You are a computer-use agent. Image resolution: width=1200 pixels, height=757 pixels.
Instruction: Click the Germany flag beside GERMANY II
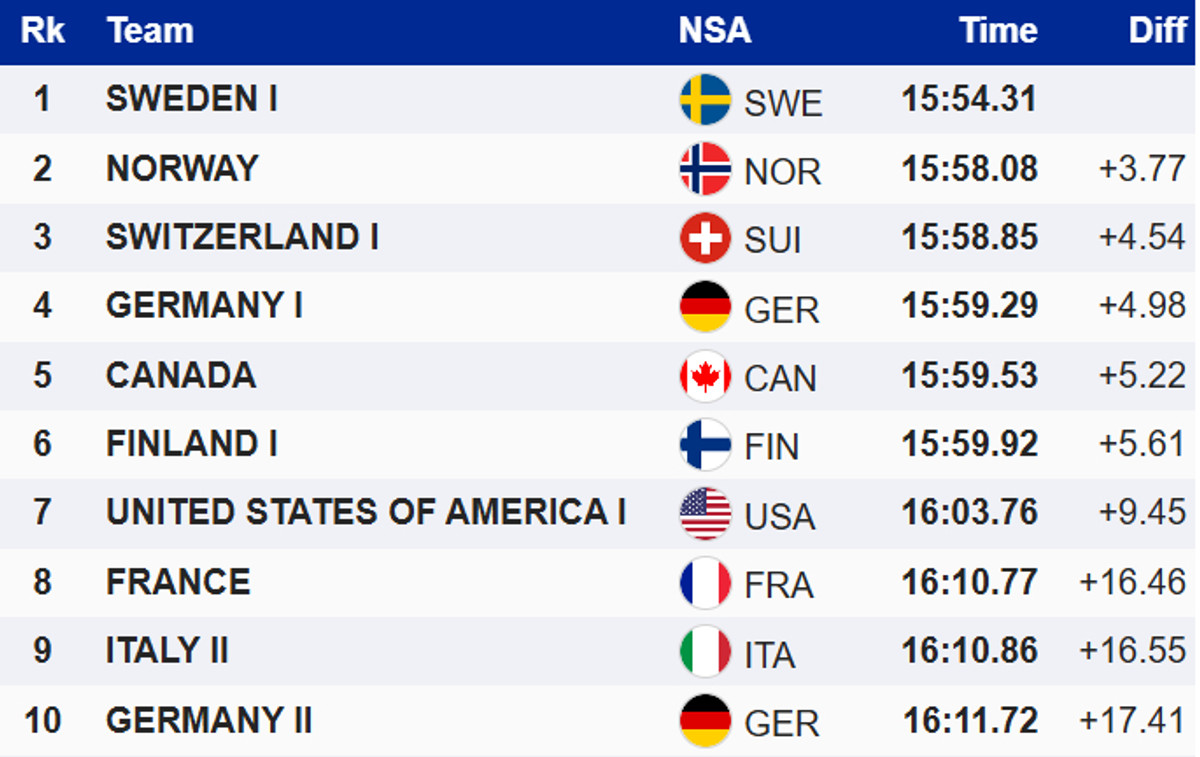705,720
